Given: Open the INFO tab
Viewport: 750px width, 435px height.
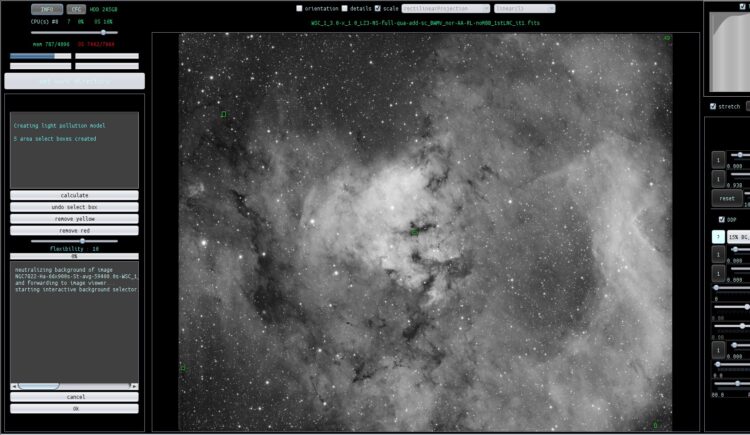Looking at the screenshot, I should [x=47, y=9].
